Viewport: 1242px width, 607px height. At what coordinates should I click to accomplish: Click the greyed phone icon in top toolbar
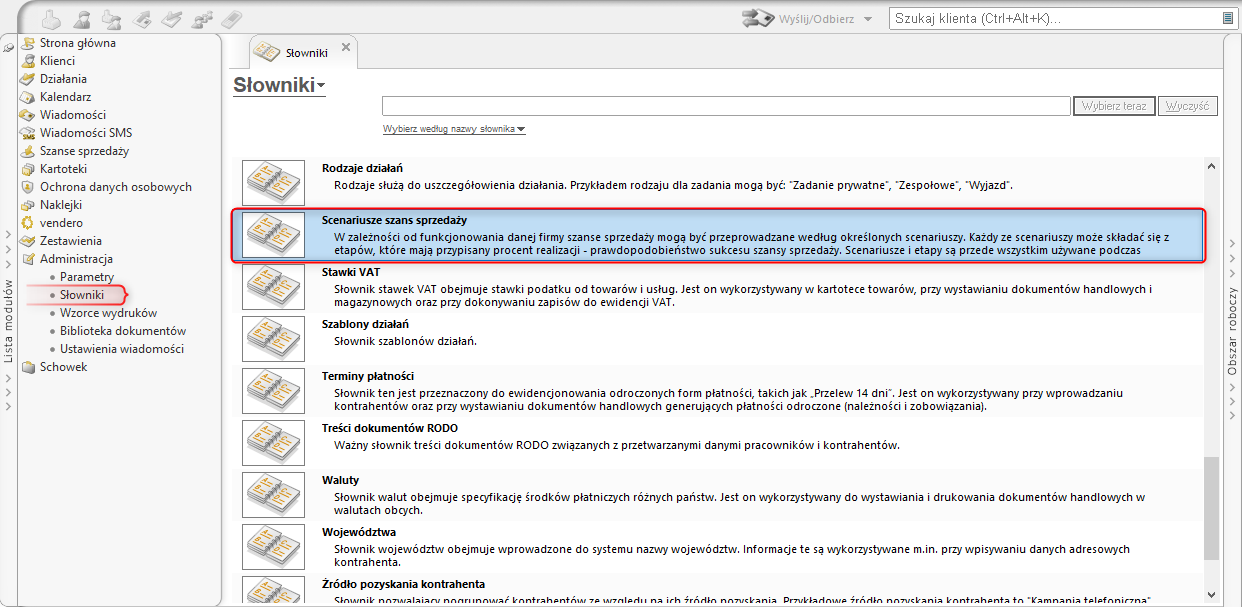[231, 18]
